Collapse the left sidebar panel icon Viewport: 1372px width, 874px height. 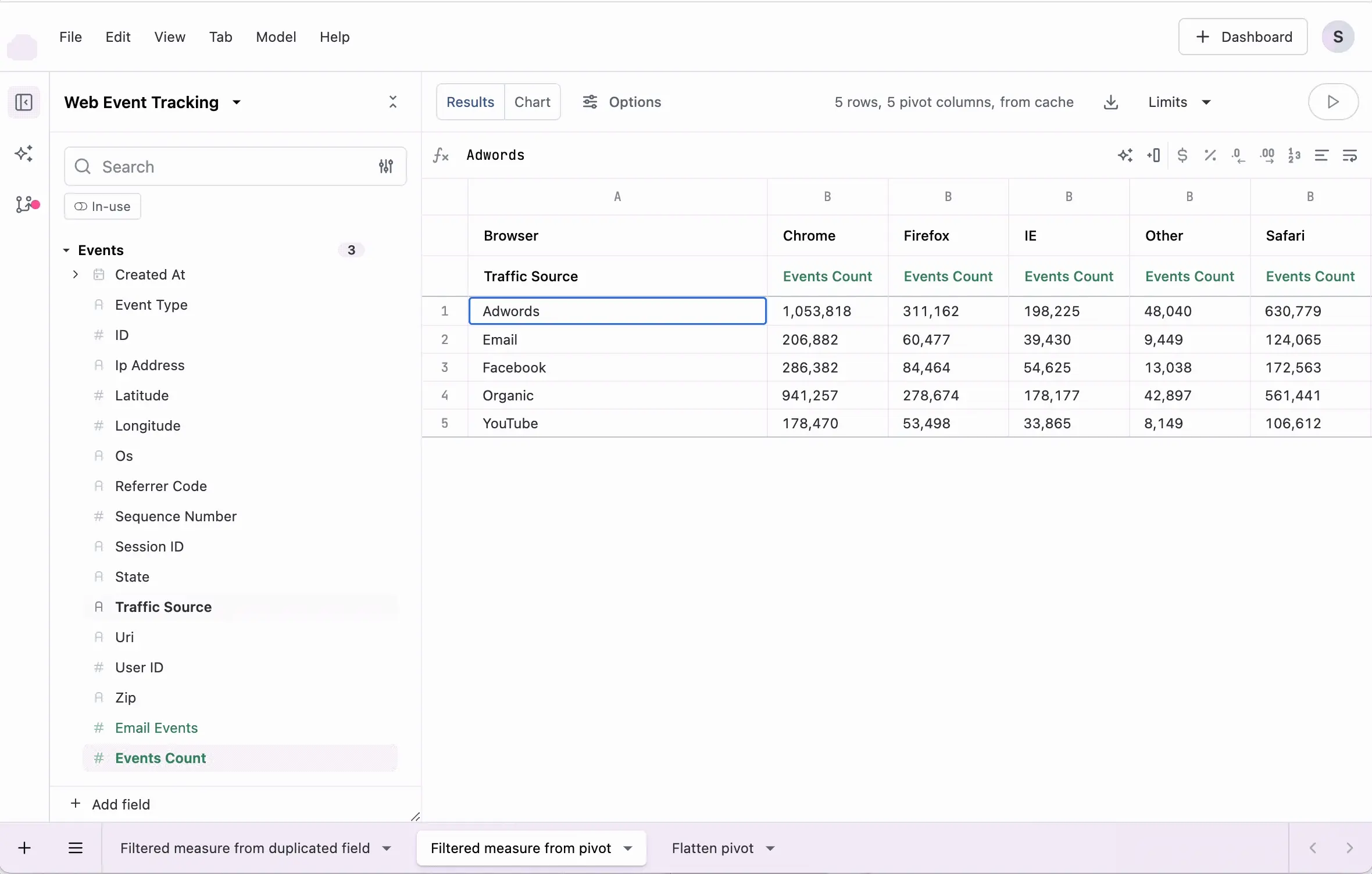[24, 102]
